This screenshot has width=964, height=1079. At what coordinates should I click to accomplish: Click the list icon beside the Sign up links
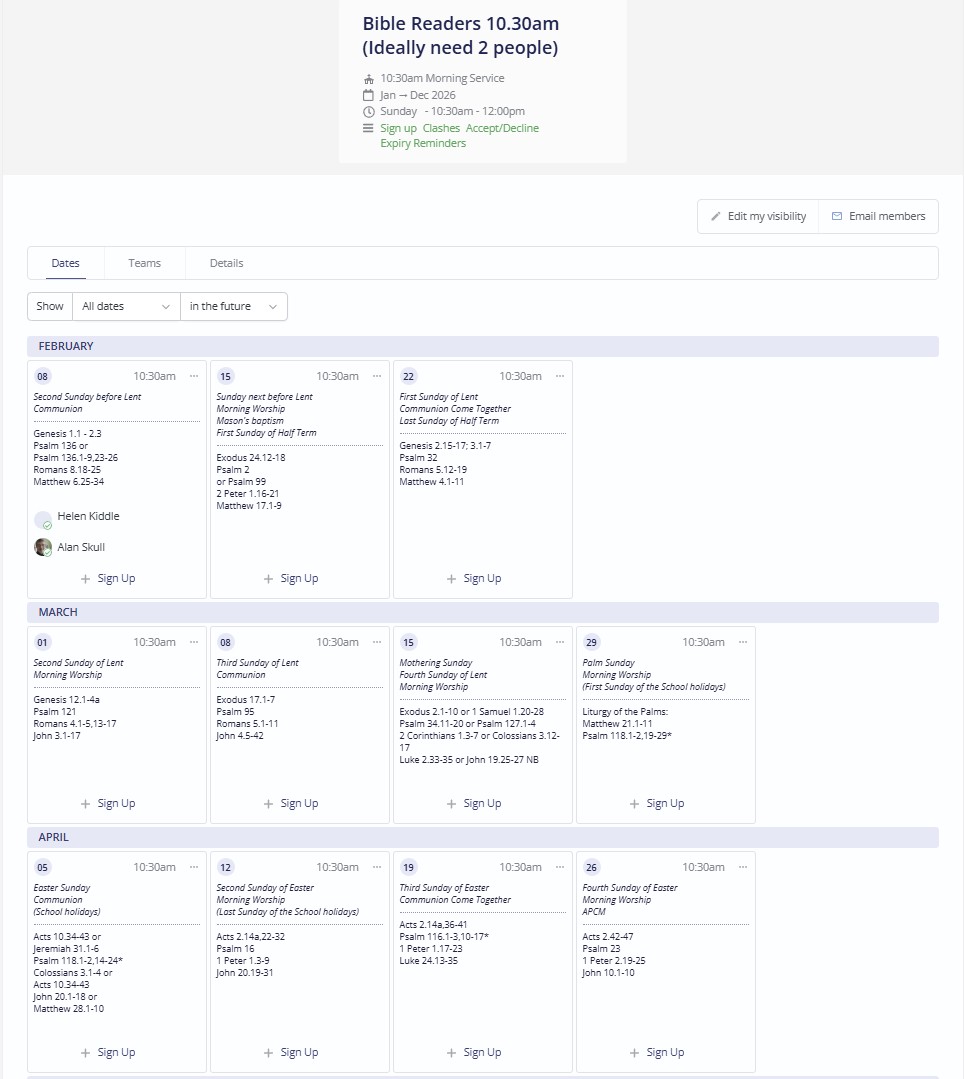(369, 128)
